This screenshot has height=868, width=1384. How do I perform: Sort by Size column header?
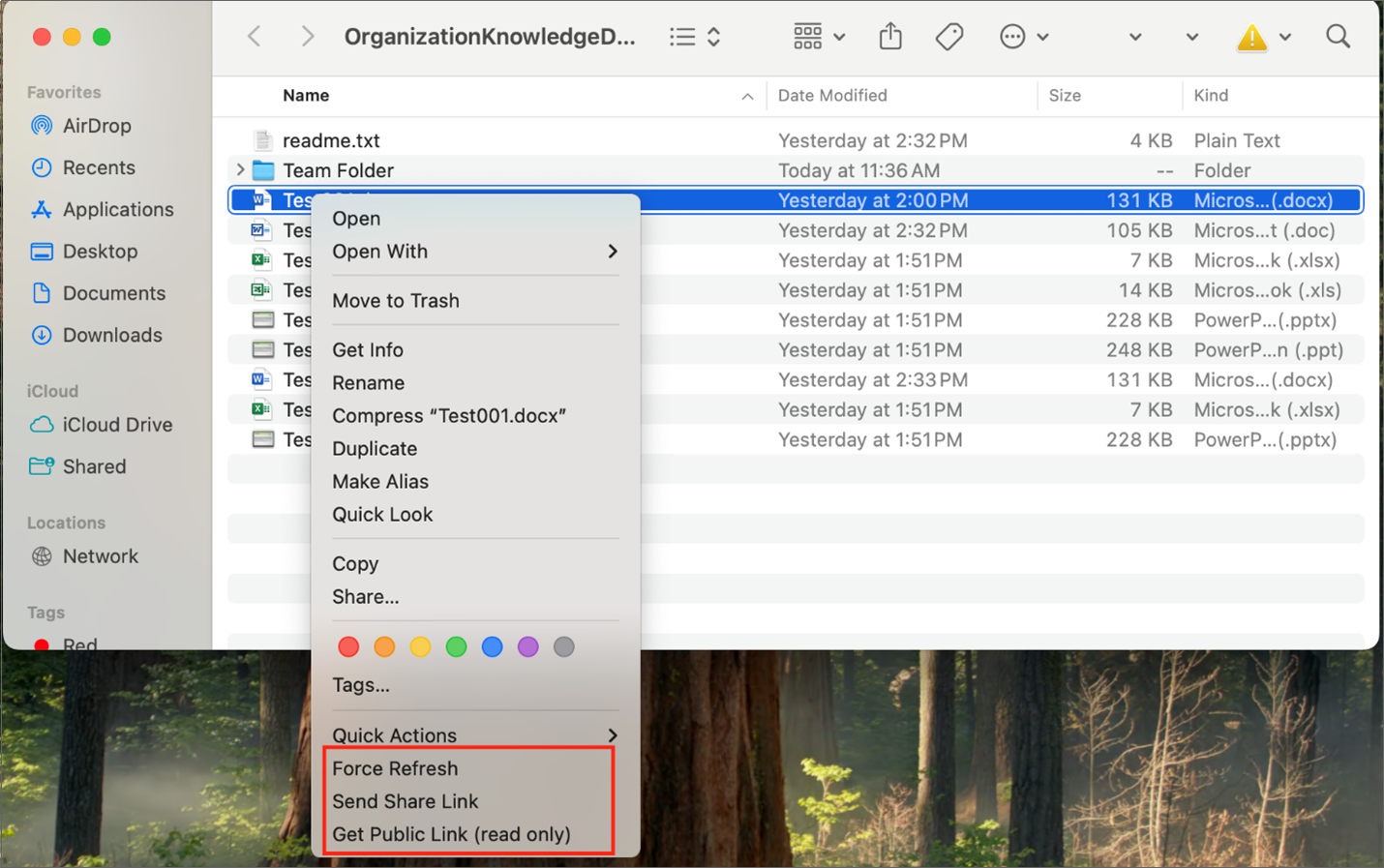(x=1065, y=96)
